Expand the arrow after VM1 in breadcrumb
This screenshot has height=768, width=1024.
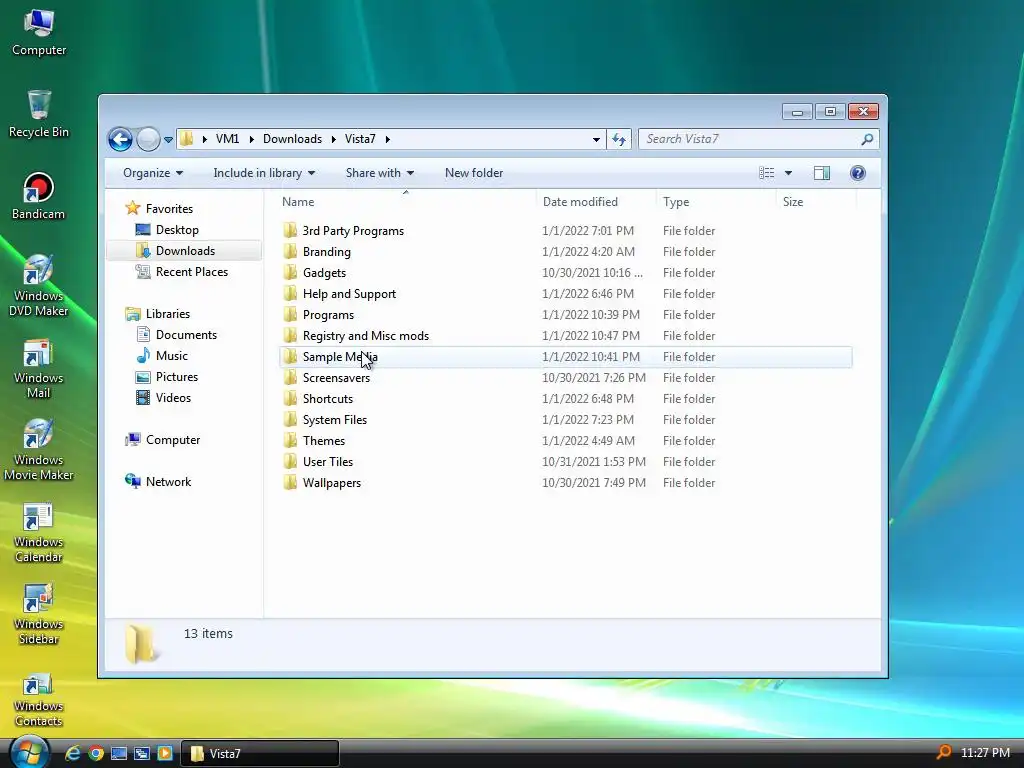point(251,139)
